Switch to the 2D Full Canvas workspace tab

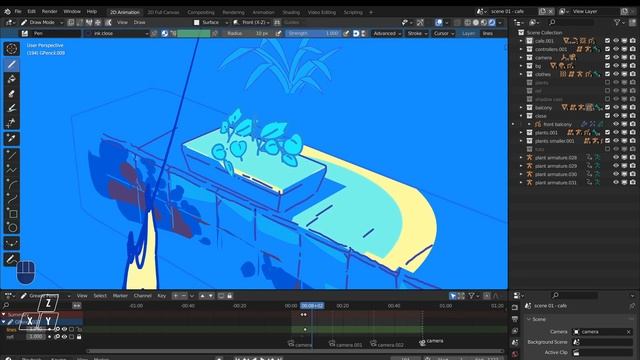163,12
